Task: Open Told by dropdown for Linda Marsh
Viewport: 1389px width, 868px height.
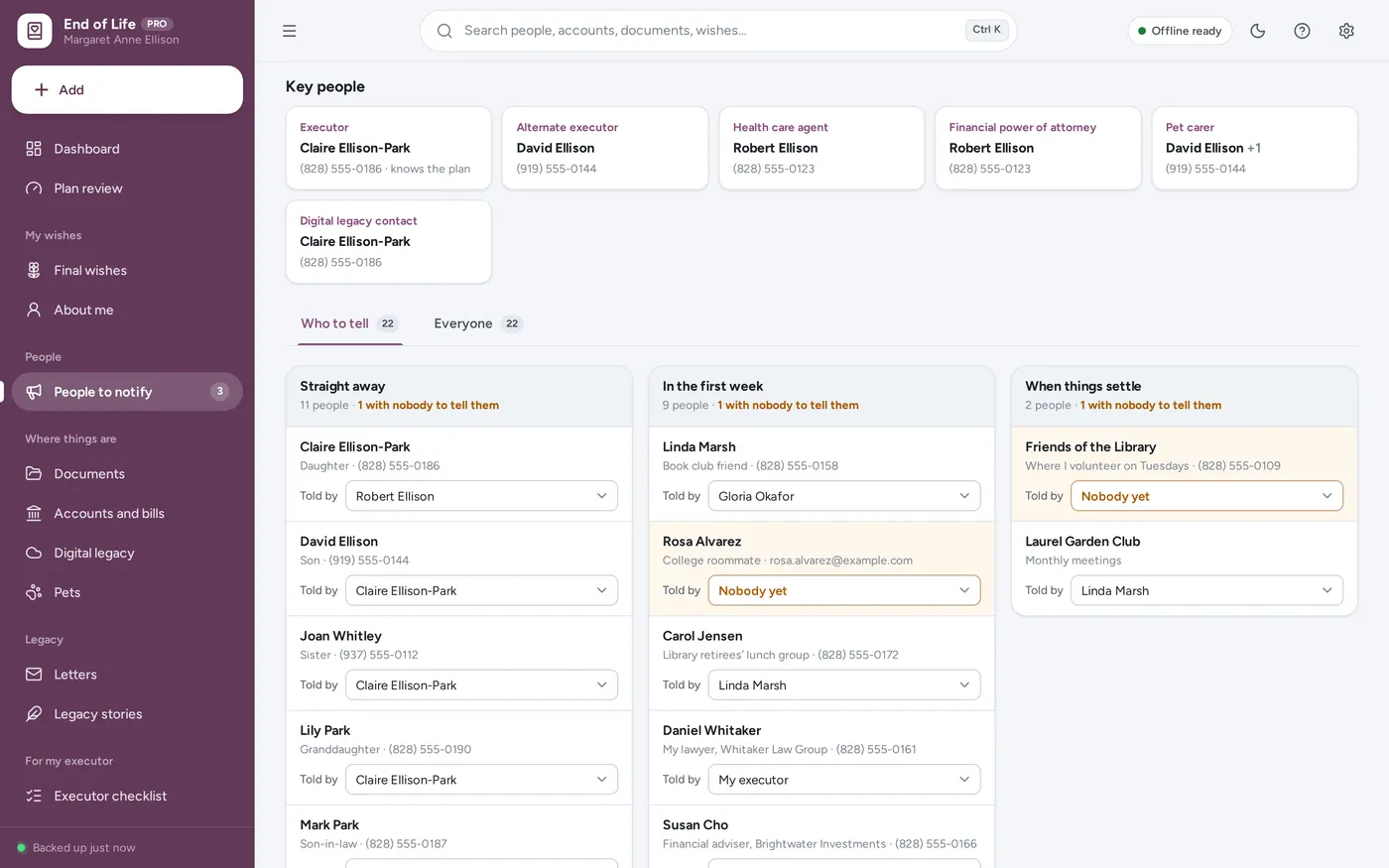Action: pyautogui.click(x=844, y=496)
